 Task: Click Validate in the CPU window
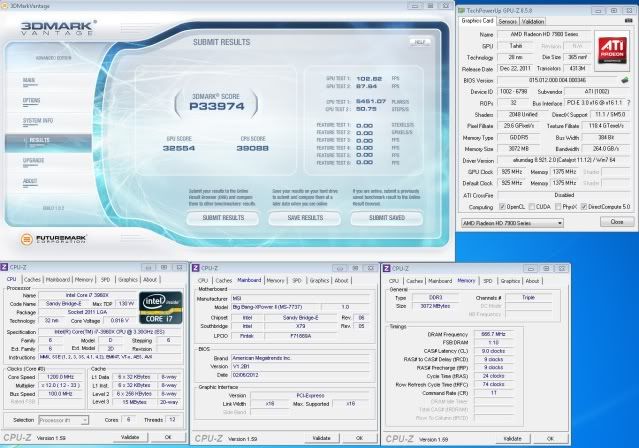coord(130,437)
